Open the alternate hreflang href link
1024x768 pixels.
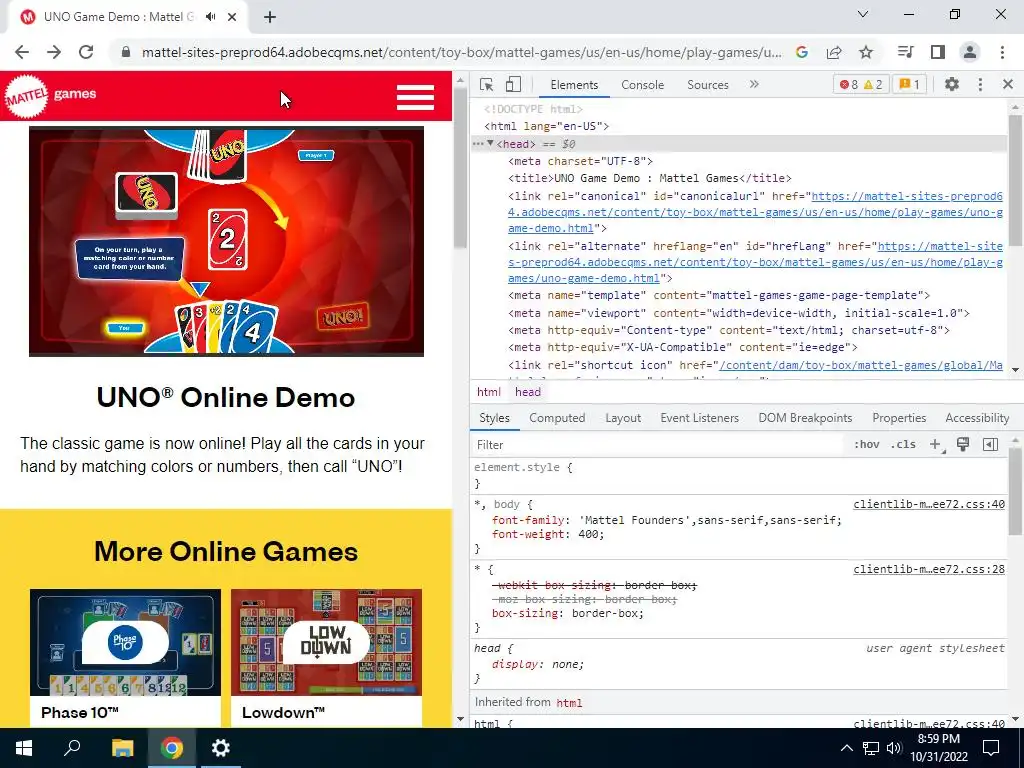click(x=755, y=263)
